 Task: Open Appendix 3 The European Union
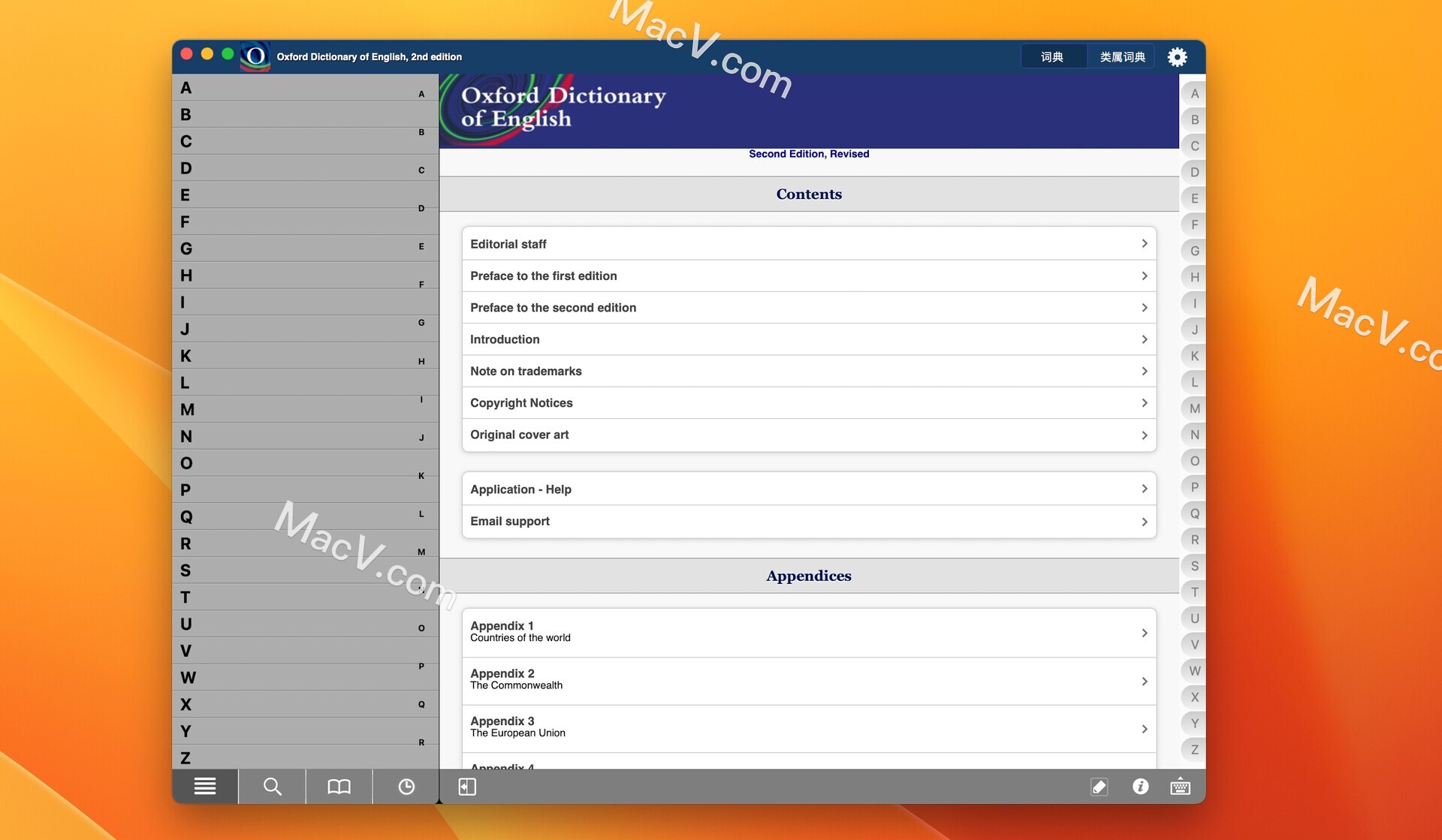(809, 729)
